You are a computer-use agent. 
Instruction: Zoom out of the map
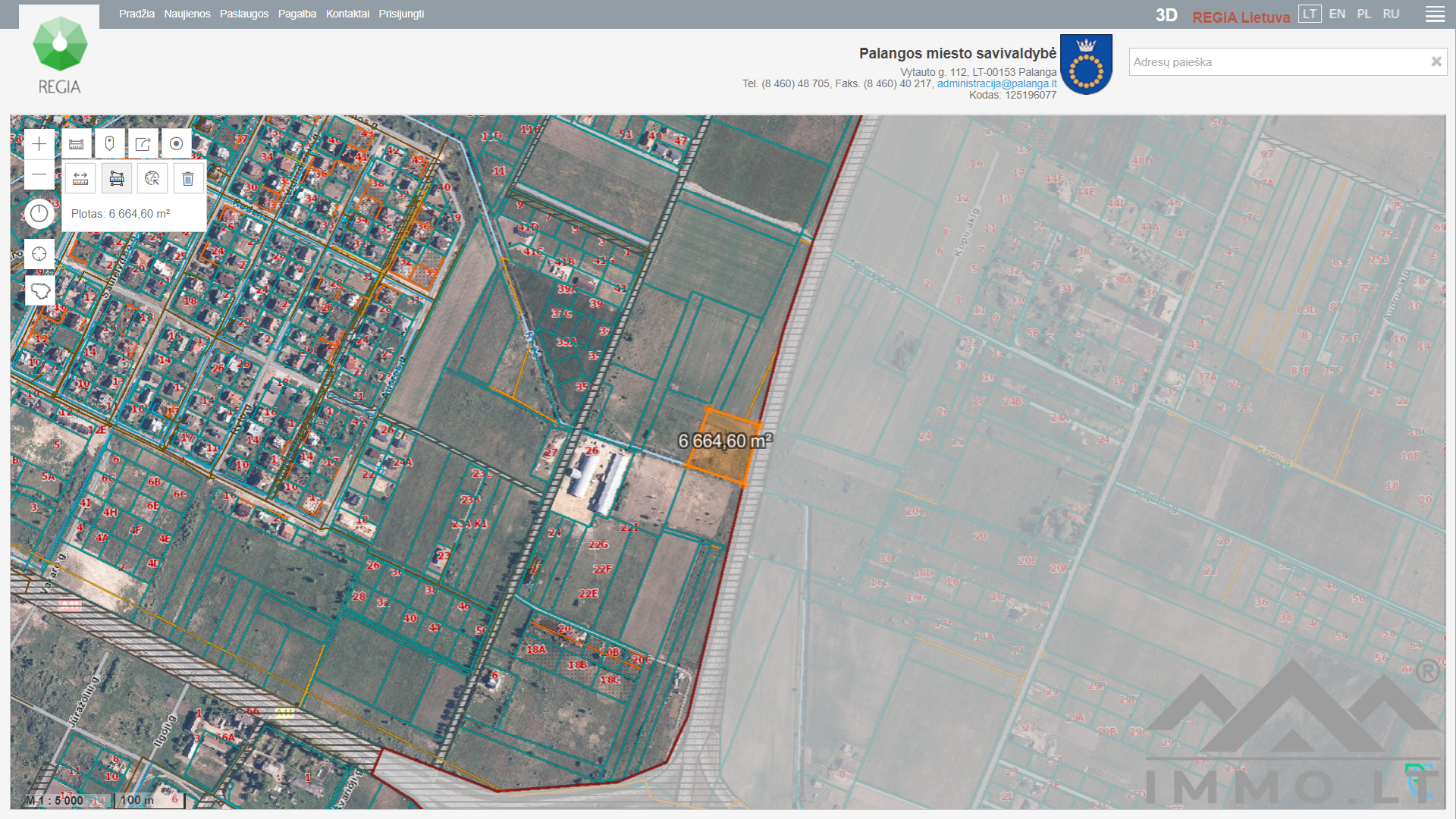[39, 175]
